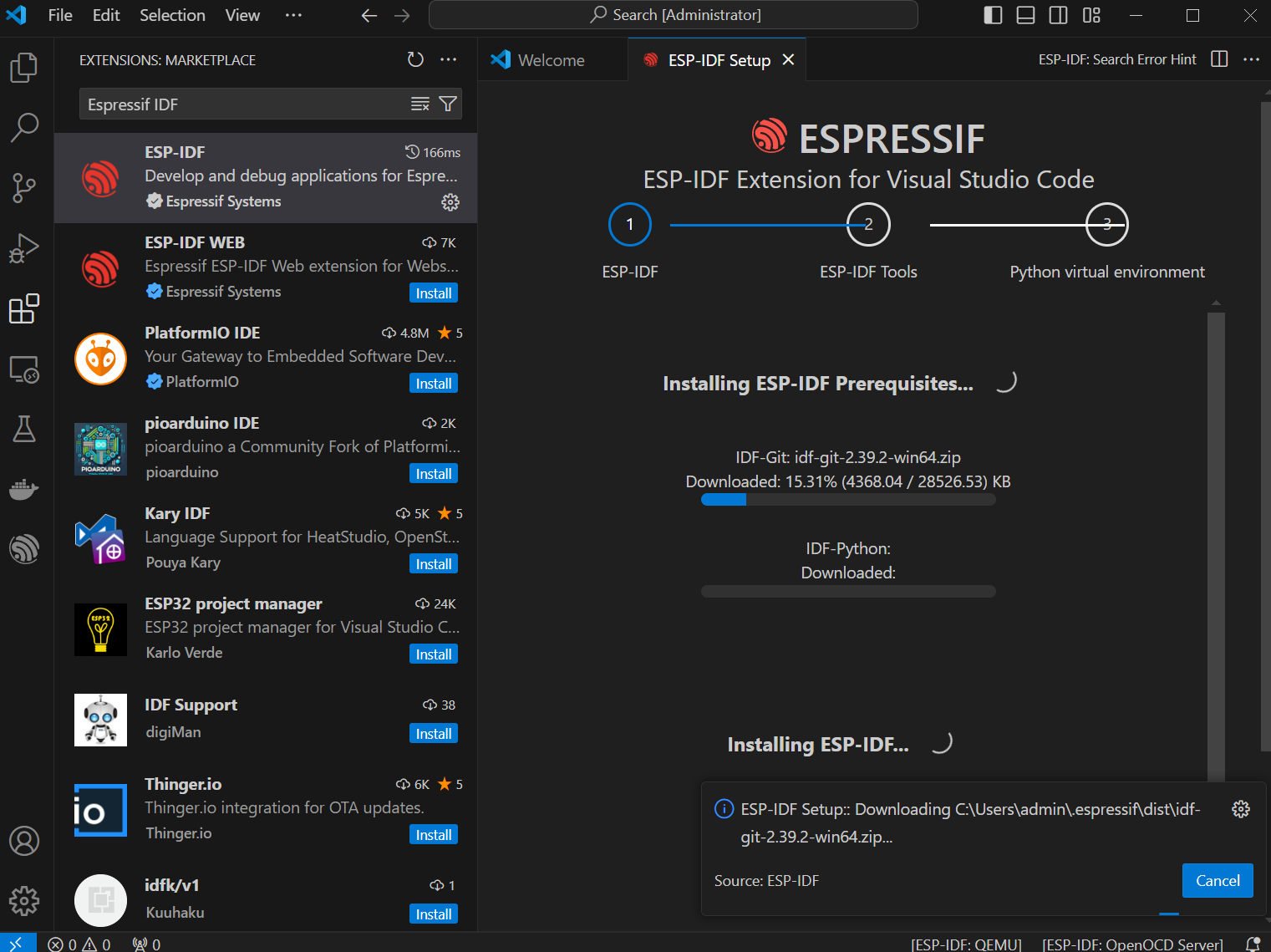Open Customize Layout menu
The image size is (1271, 952).
1091,15
